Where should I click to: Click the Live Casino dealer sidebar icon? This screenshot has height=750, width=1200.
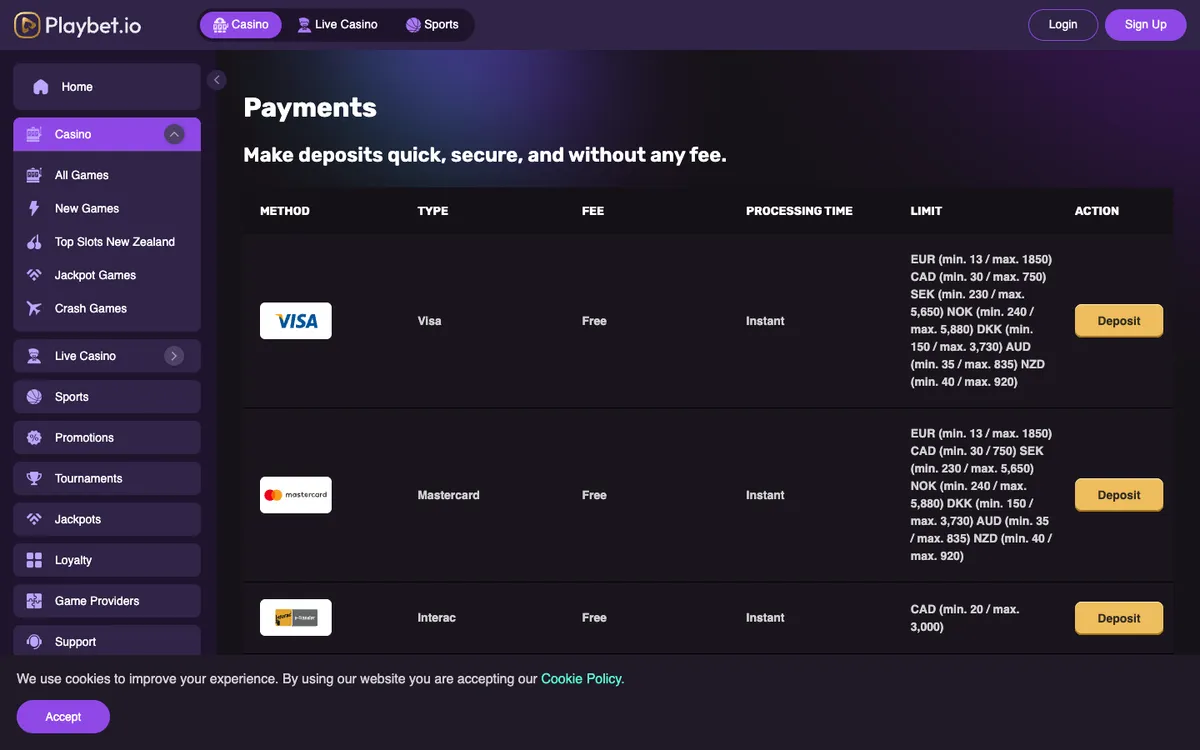click(34, 356)
